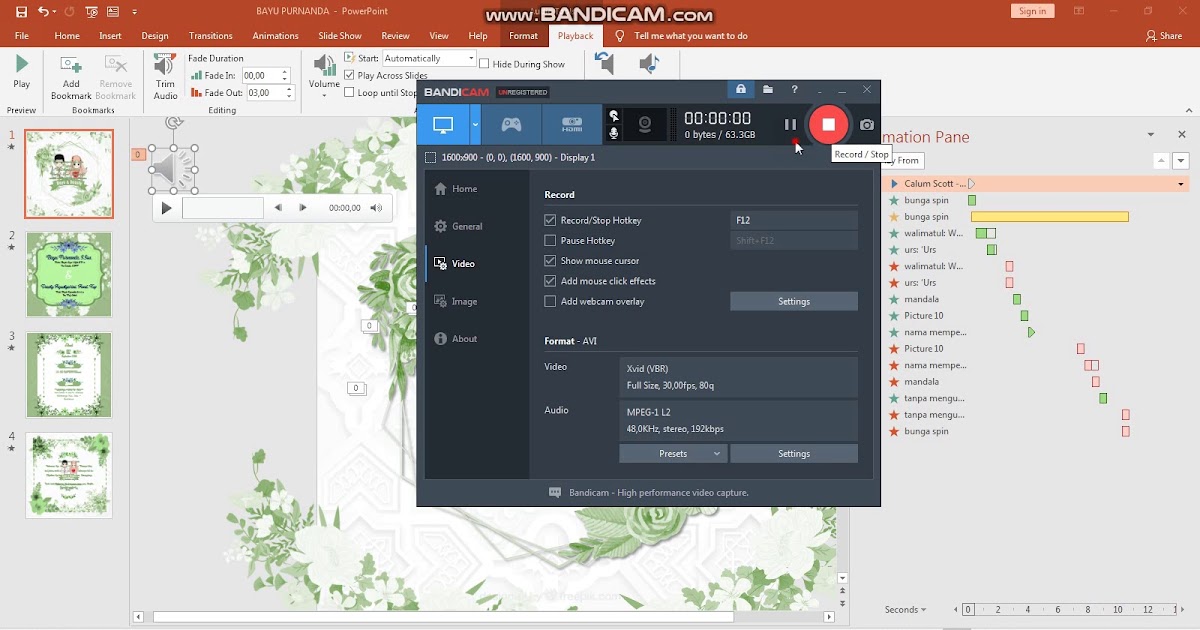The width and height of the screenshot is (1200, 630).
Task: Open Bandicam About section
Action: [464, 339]
